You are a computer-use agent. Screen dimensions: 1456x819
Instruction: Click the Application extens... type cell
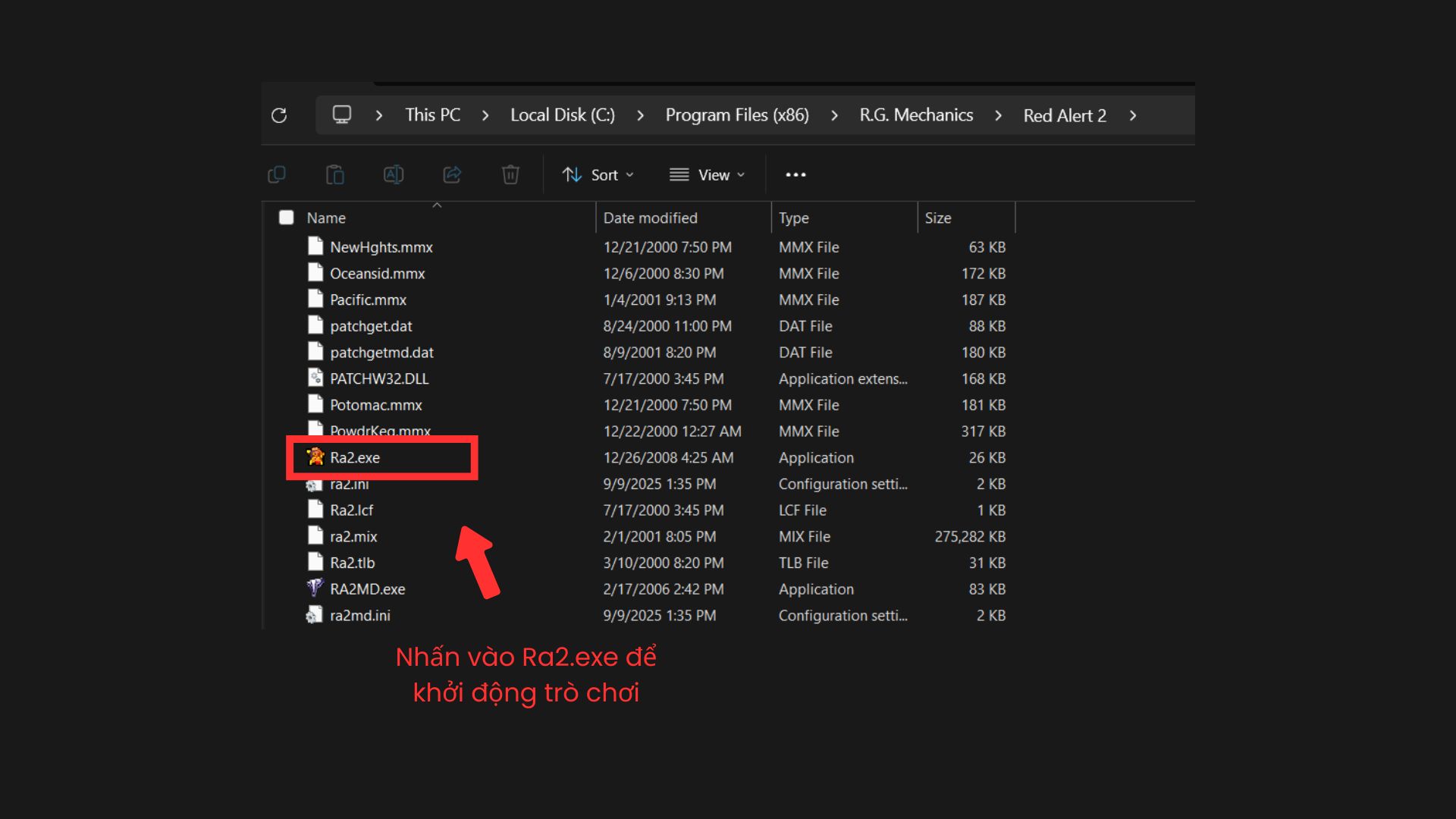[843, 378]
